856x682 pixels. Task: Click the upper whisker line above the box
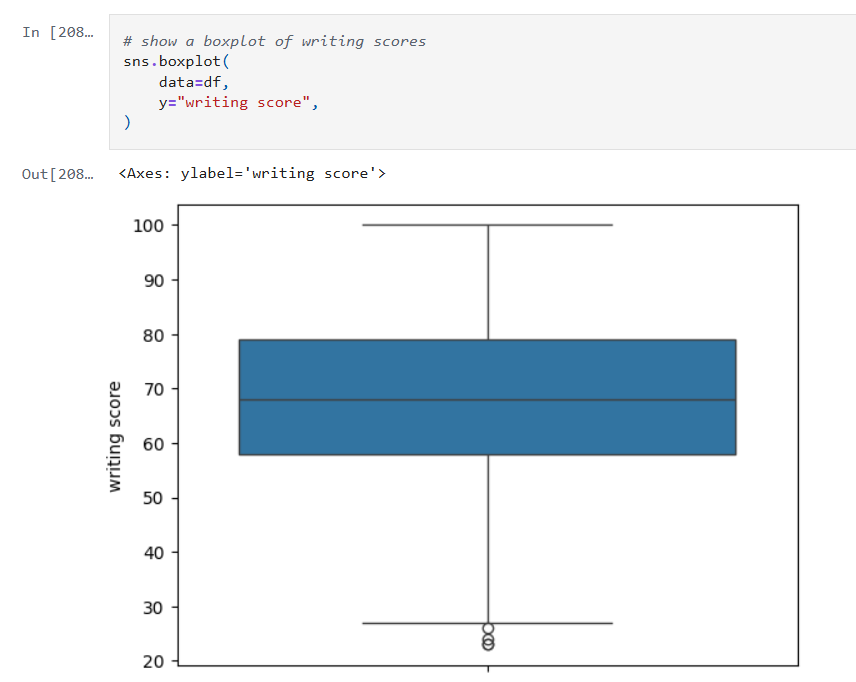tap(488, 285)
